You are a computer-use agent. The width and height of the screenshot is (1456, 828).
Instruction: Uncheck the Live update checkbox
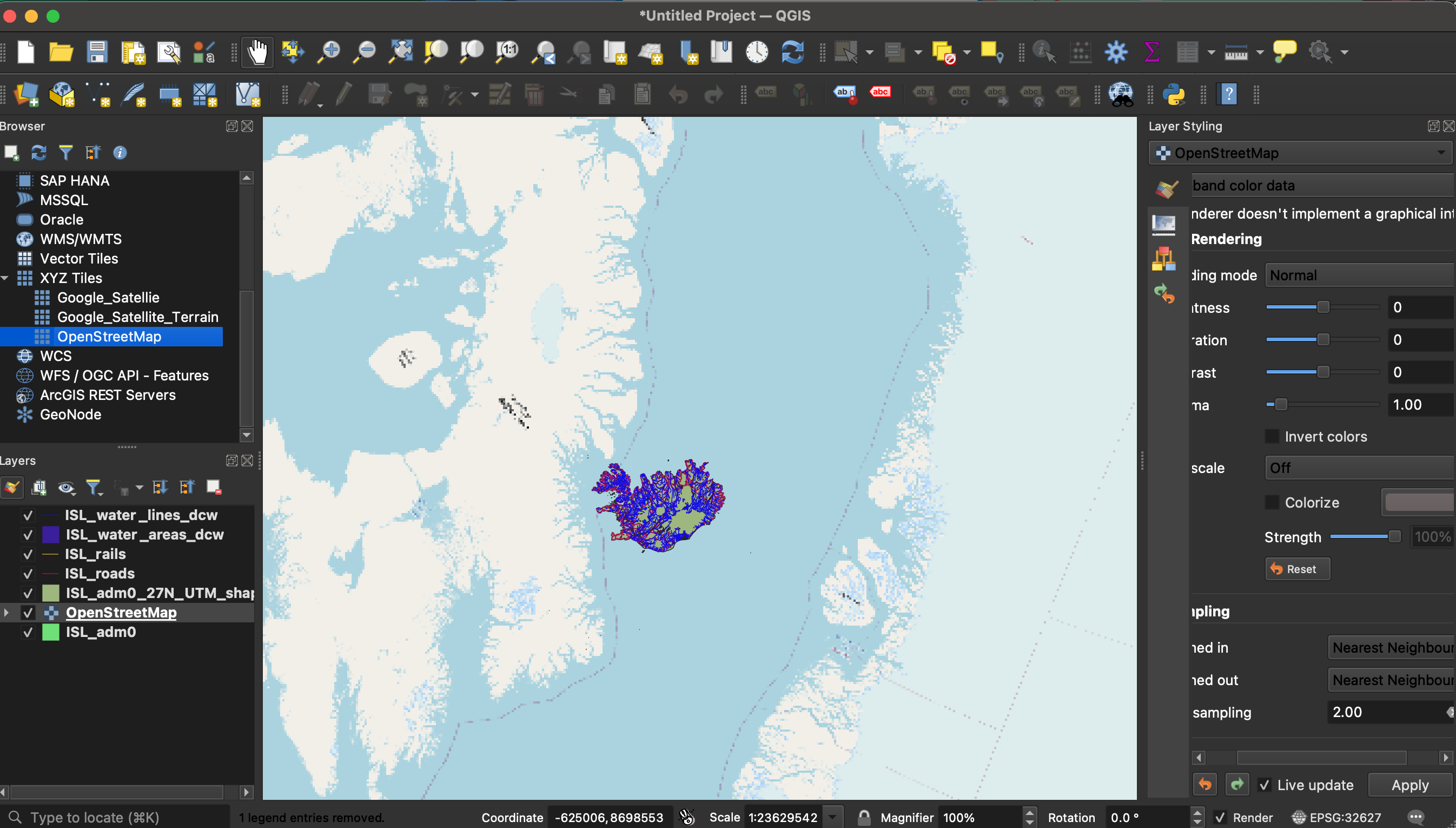click(1264, 785)
